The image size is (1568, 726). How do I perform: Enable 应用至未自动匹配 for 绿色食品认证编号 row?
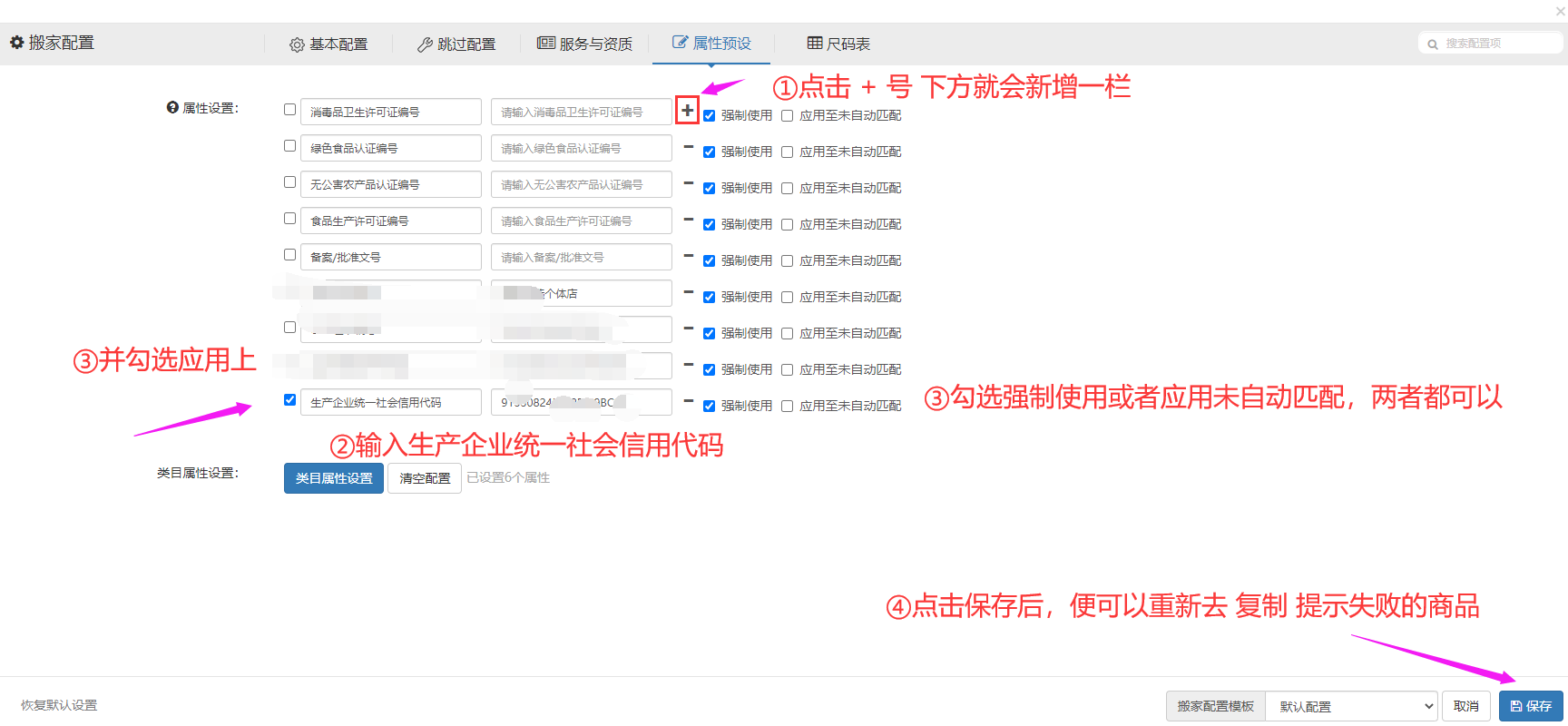pyautogui.click(x=788, y=152)
